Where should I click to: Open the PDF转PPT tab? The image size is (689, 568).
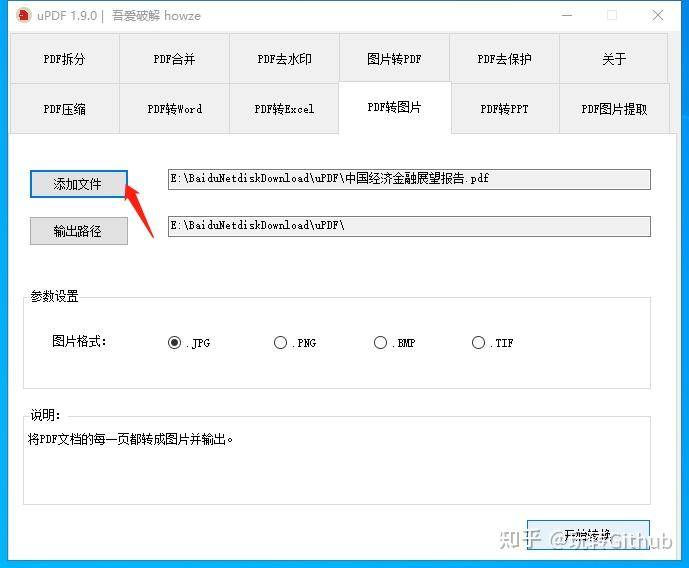pyautogui.click(x=504, y=109)
